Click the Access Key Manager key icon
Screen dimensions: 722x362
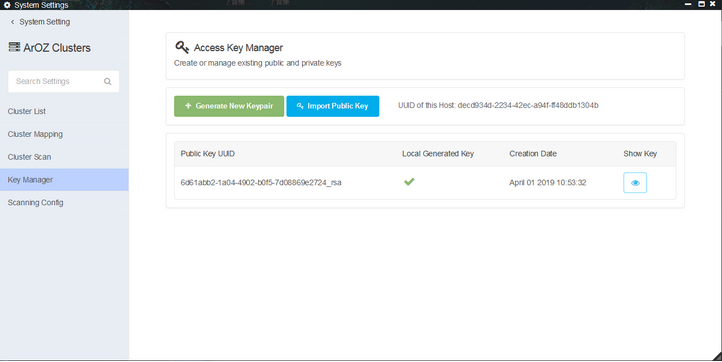point(182,47)
